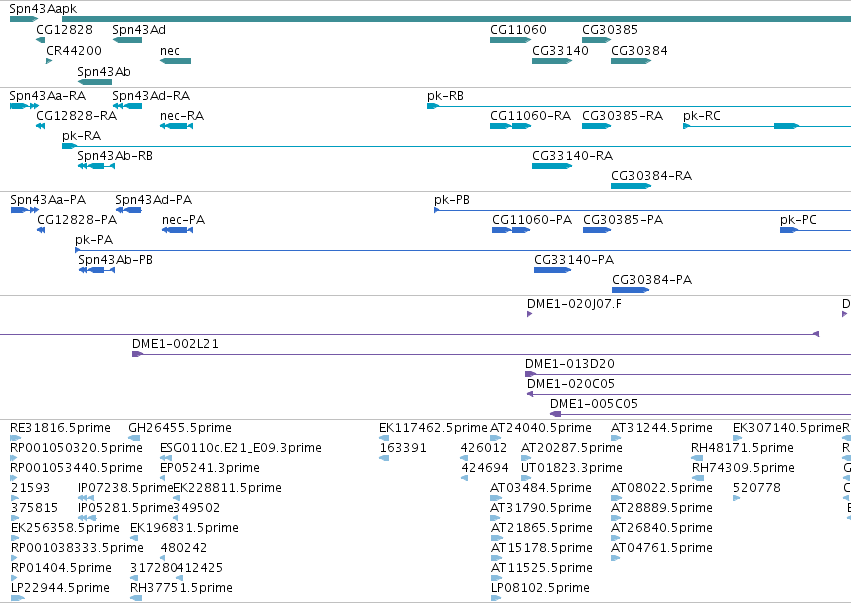Select the RH74309.5prime EST label
851x603 pixels.
744,469
